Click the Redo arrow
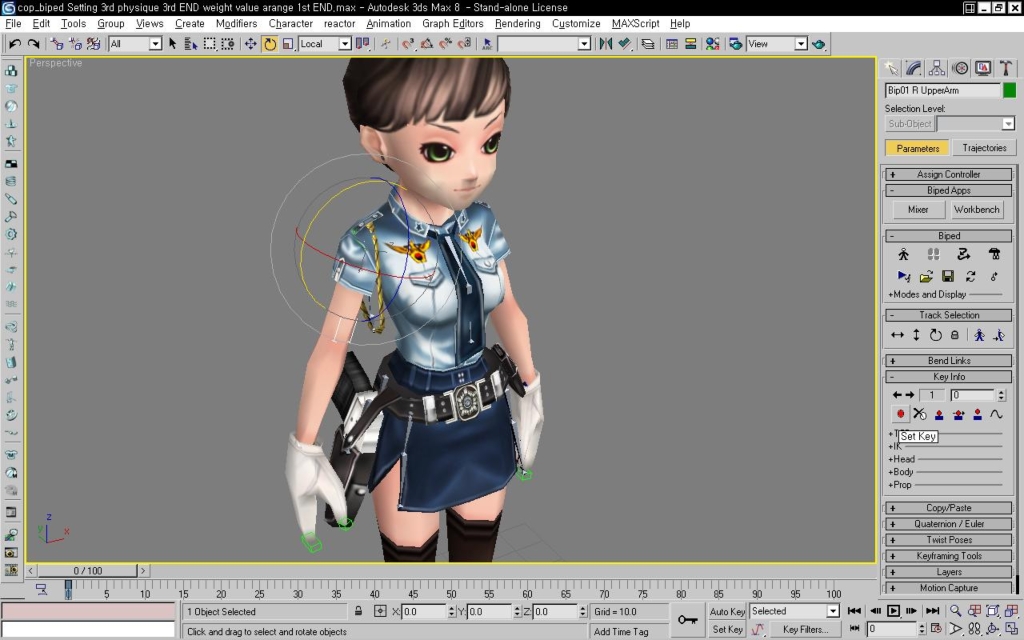Image resolution: width=1024 pixels, height=640 pixels. tap(33, 44)
